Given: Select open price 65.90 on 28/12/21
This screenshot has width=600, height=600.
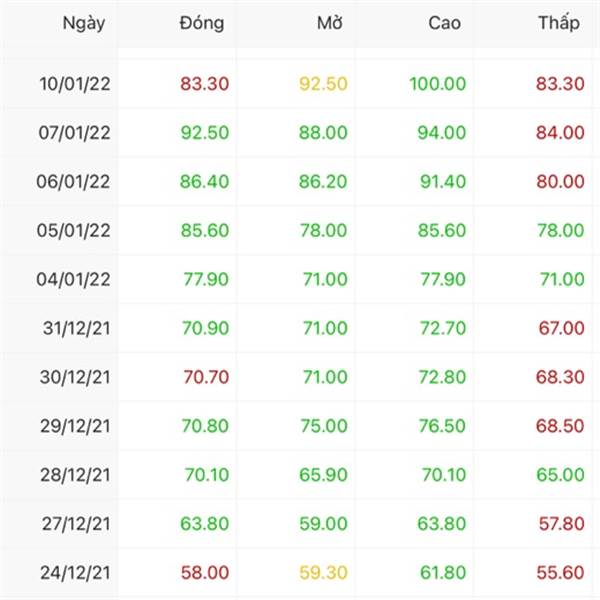Looking at the screenshot, I should [x=323, y=475].
